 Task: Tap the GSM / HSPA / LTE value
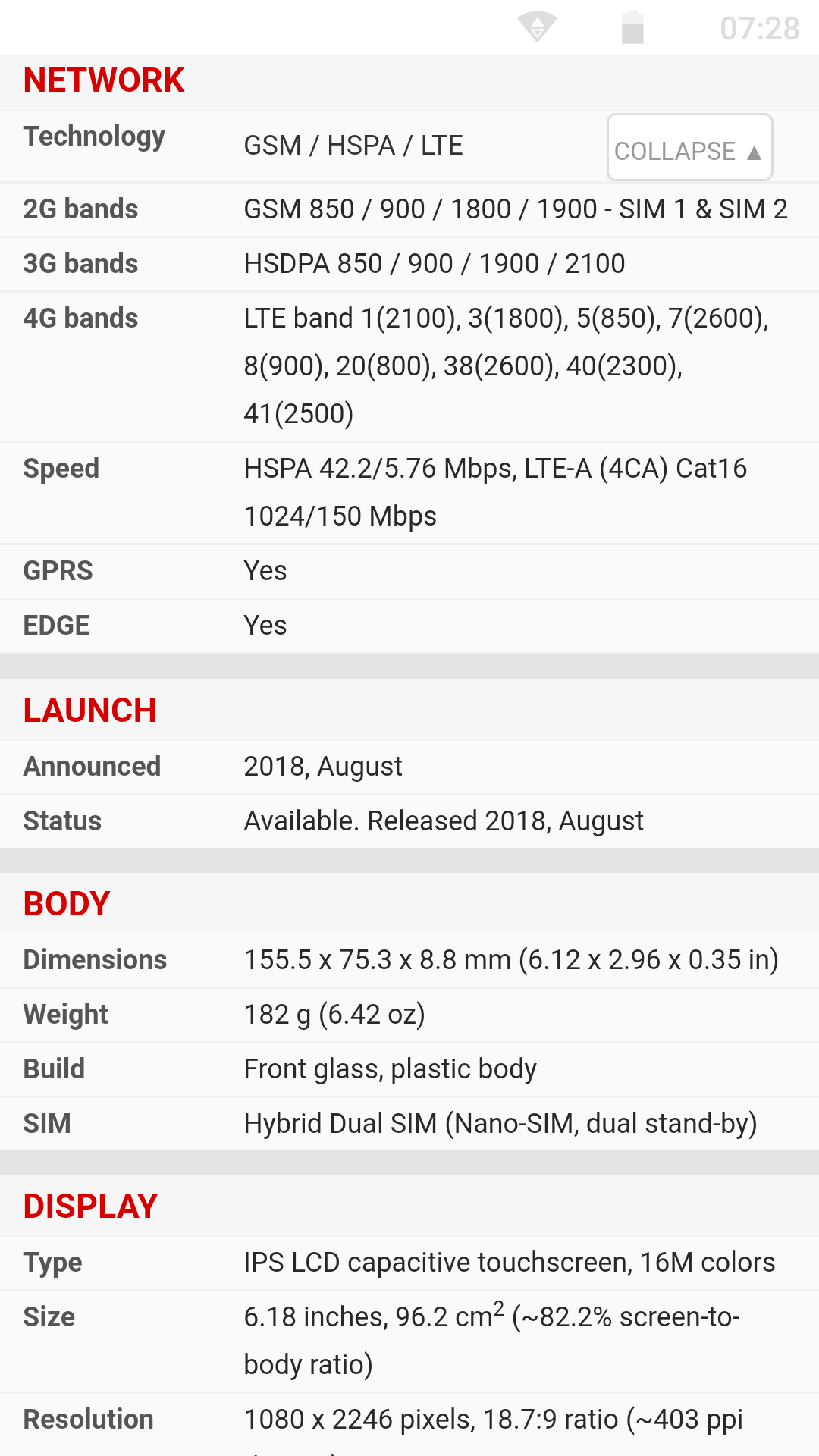[x=353, y=146]
